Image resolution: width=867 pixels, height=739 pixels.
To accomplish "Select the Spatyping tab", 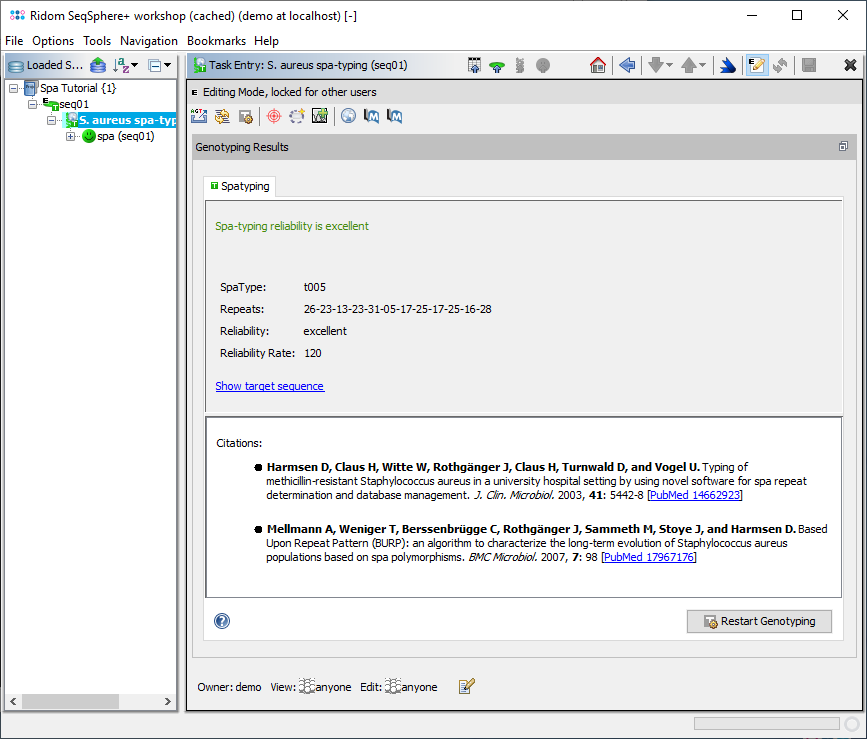I will tap(238, 186).
